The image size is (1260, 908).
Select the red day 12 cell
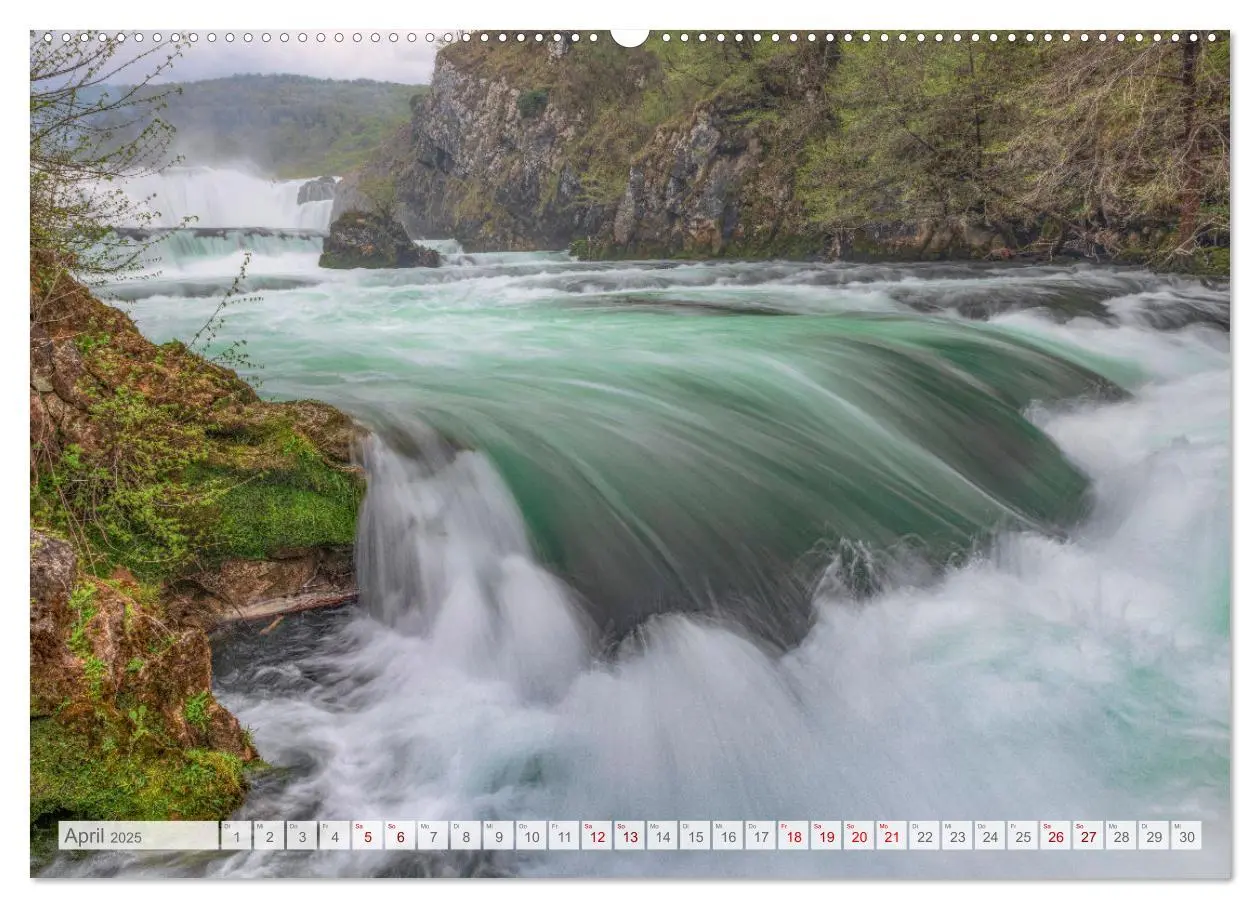(597, 836)
